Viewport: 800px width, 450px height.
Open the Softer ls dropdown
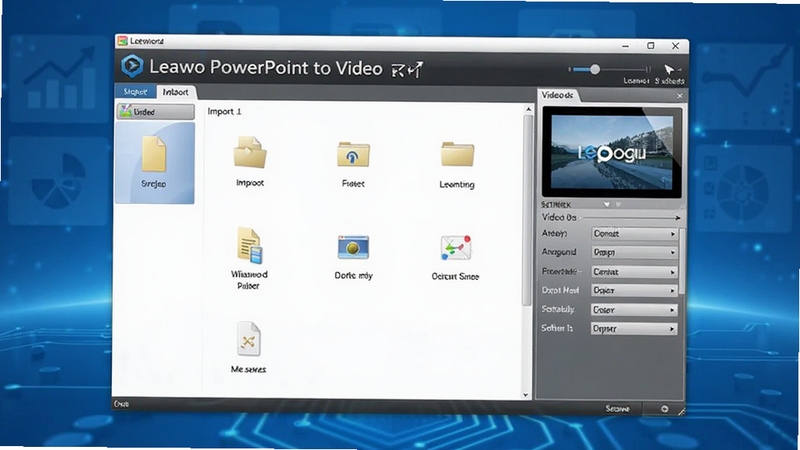click(634, 329)
